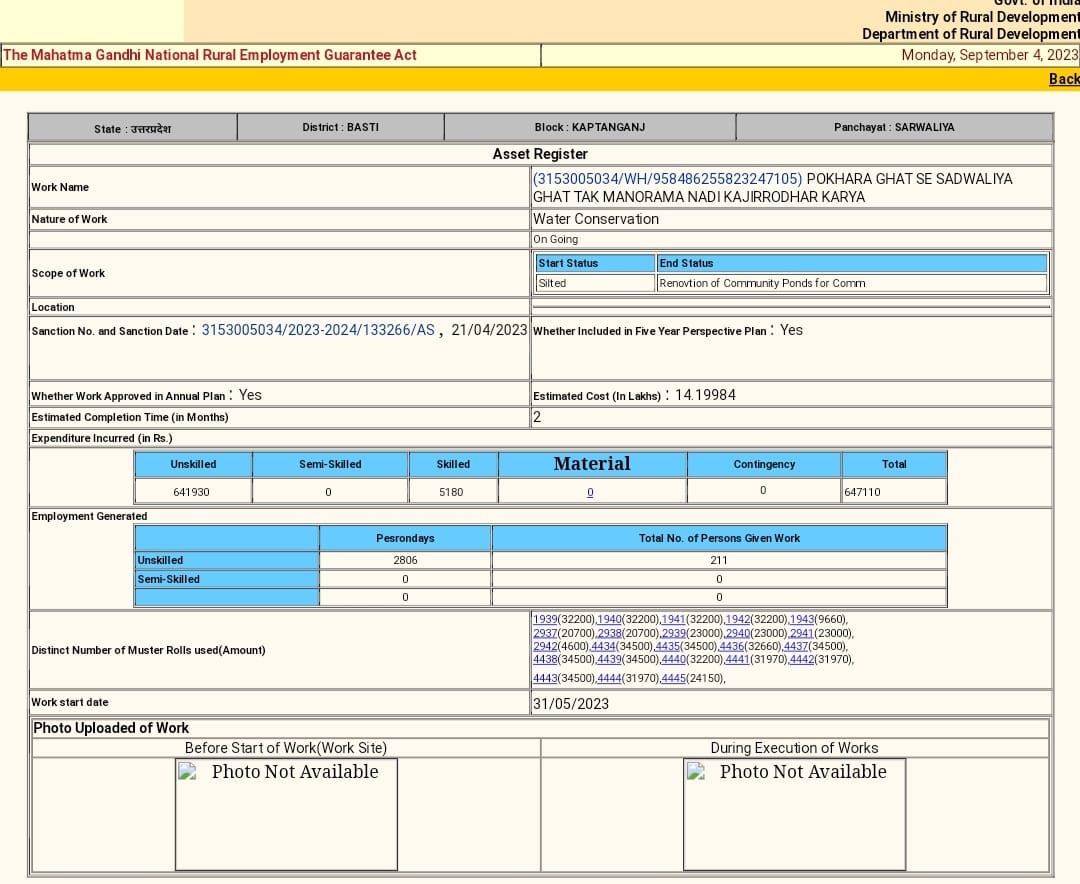Click the Before Start photo placeholder text
Screen dimensions: 1080x884
coord(295,772)
